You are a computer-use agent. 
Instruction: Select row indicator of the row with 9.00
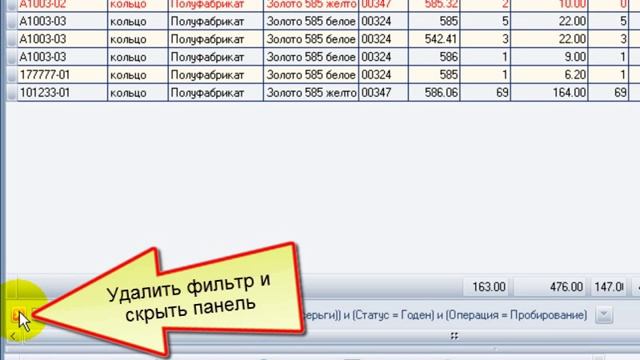pos(12,57)
